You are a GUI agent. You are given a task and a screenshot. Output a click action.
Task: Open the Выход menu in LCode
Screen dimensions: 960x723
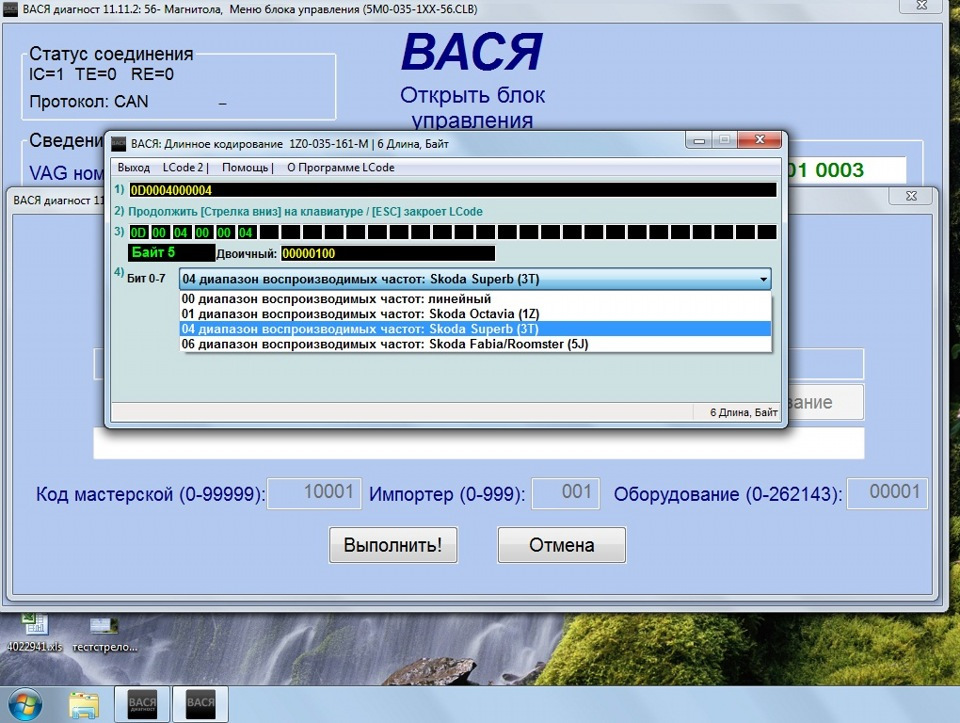click(x=133, y=168)
